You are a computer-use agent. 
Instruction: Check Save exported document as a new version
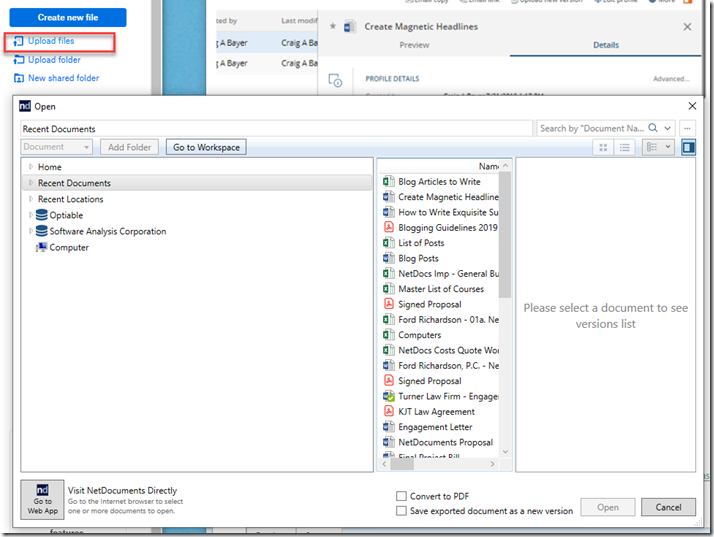click(401, 511)
